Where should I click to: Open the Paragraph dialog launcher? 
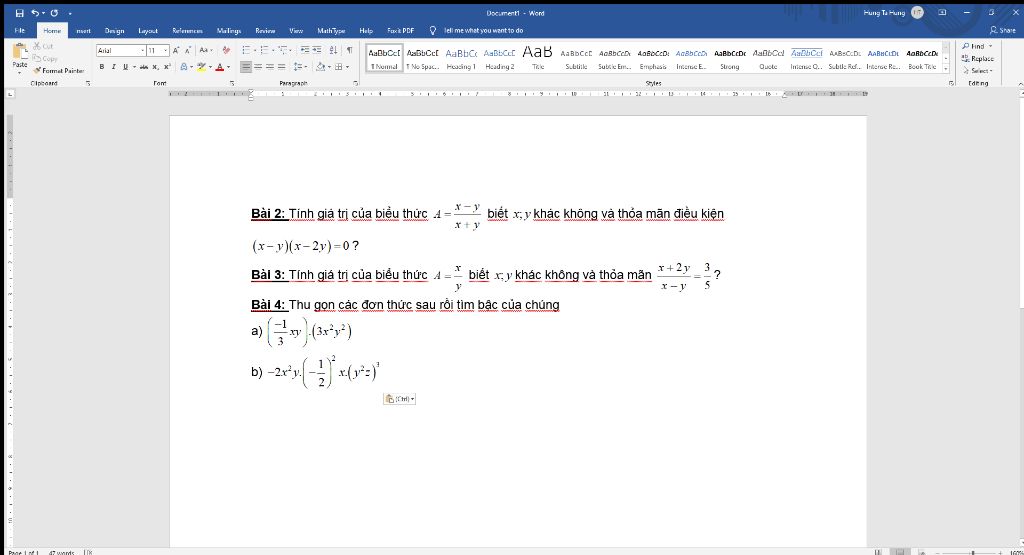pyautogui.click(x=355, y=84)
